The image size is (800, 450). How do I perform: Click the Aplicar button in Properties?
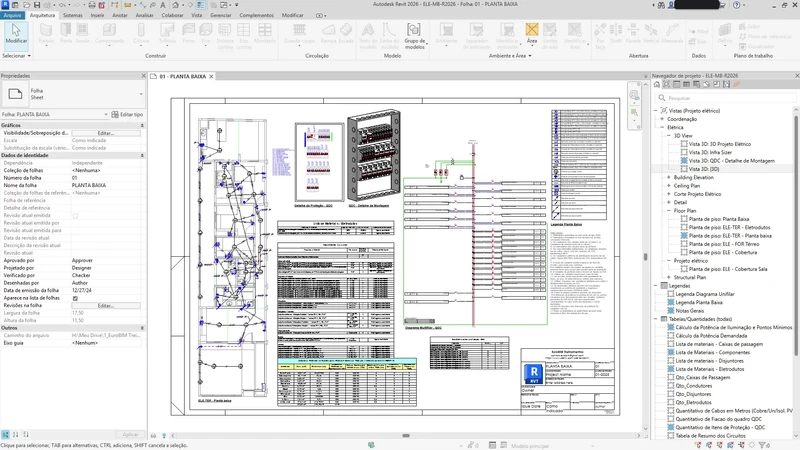[x=130, y=435]
